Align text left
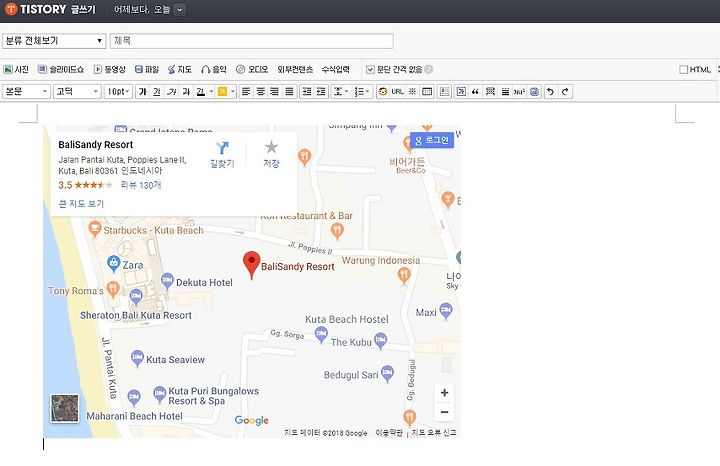The height and width of the screenshot is (466, 720). pos(246,92)
